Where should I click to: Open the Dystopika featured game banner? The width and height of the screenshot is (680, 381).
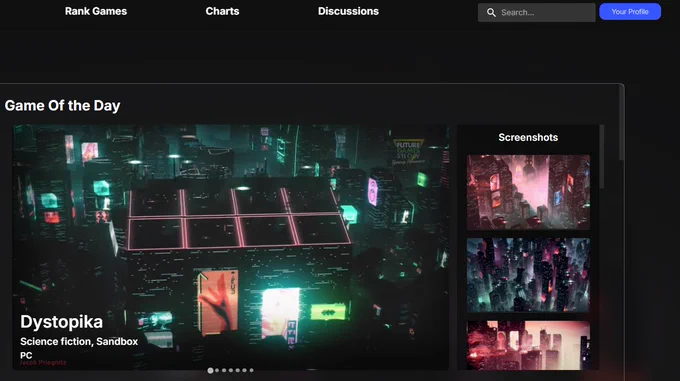[x=231, y=247]
